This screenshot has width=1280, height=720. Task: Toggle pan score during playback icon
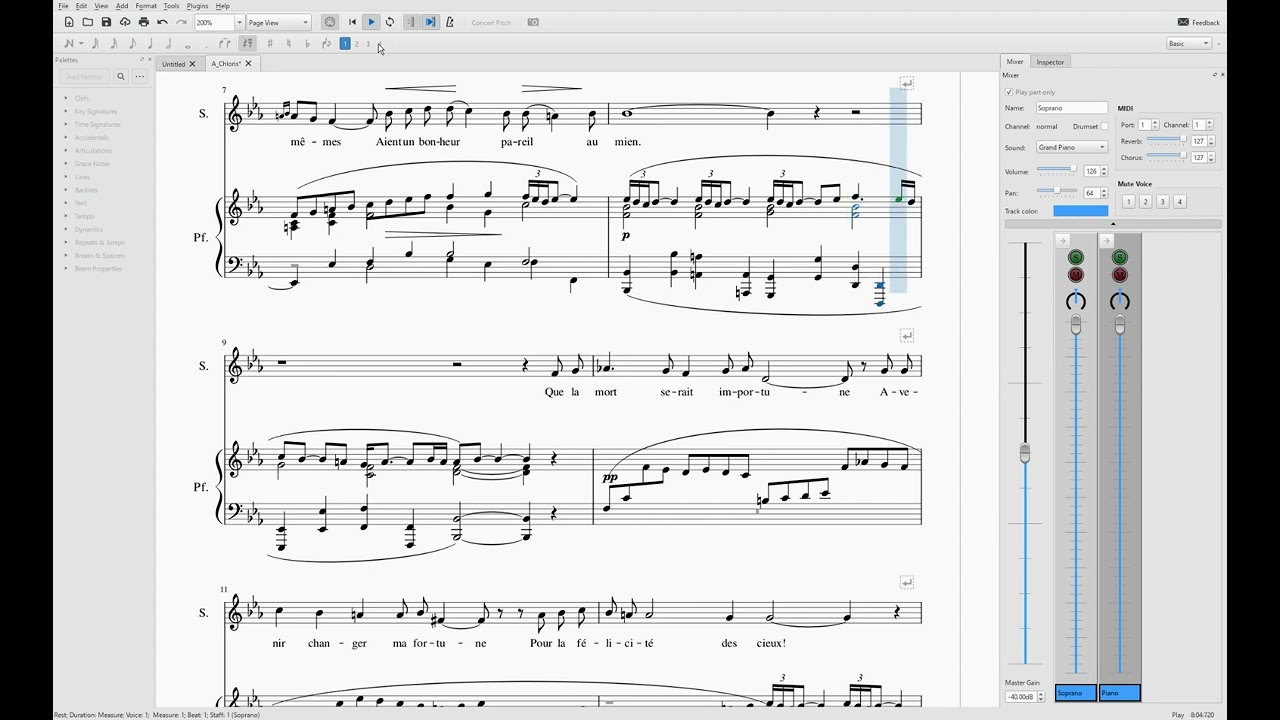pyautogui.click(x=431, y=22)
